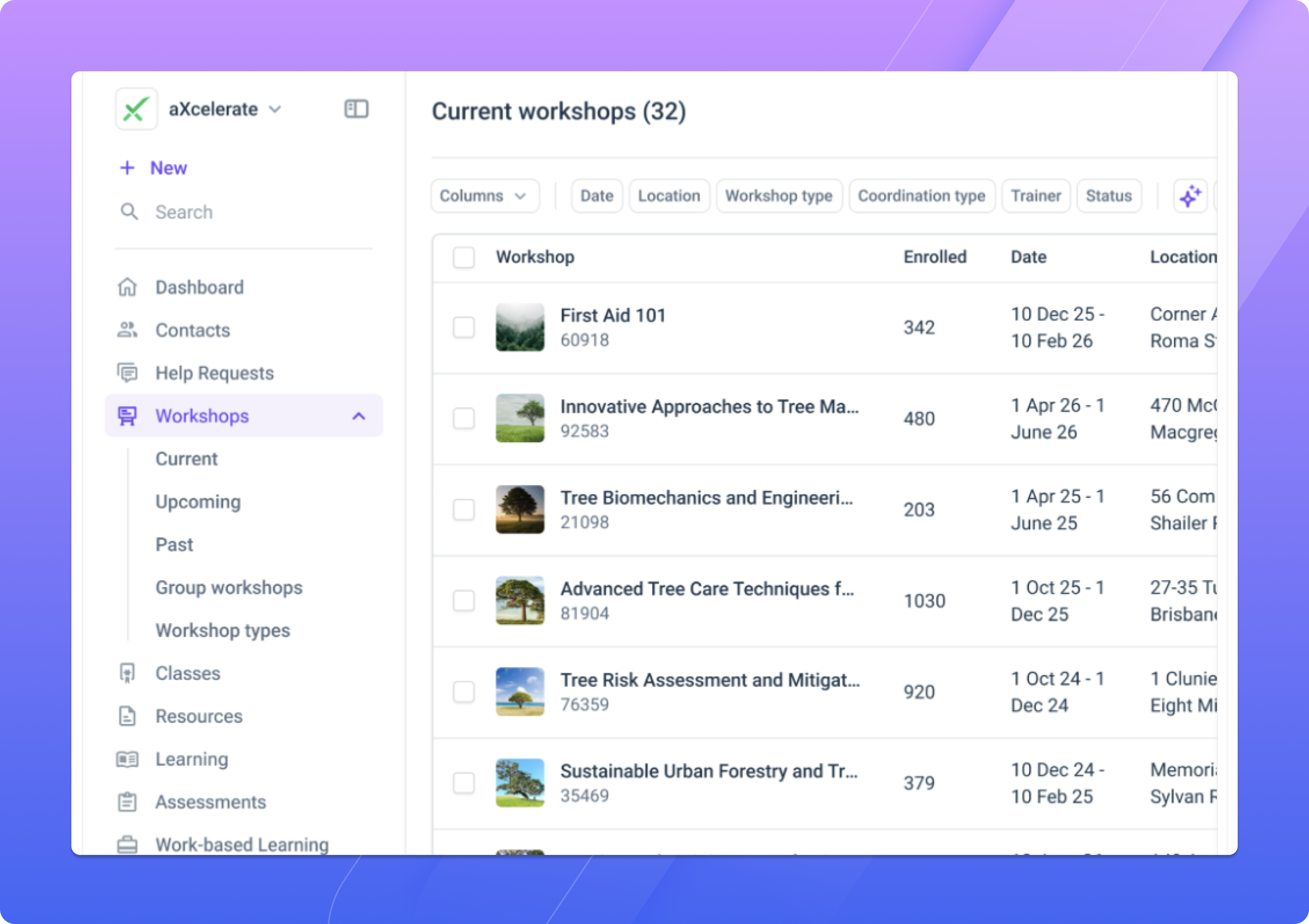The image size is (1309, 924).
Task: Go to Current workshops submenu item
Action: tap(186, 459)
